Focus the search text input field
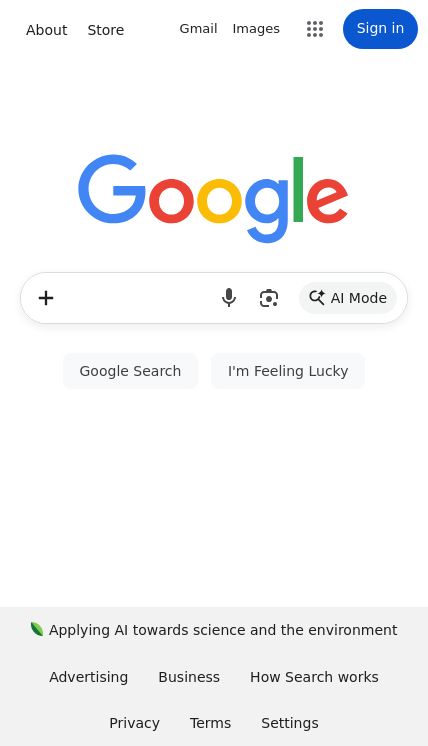428x746 pixels. (x=138, y=298)
